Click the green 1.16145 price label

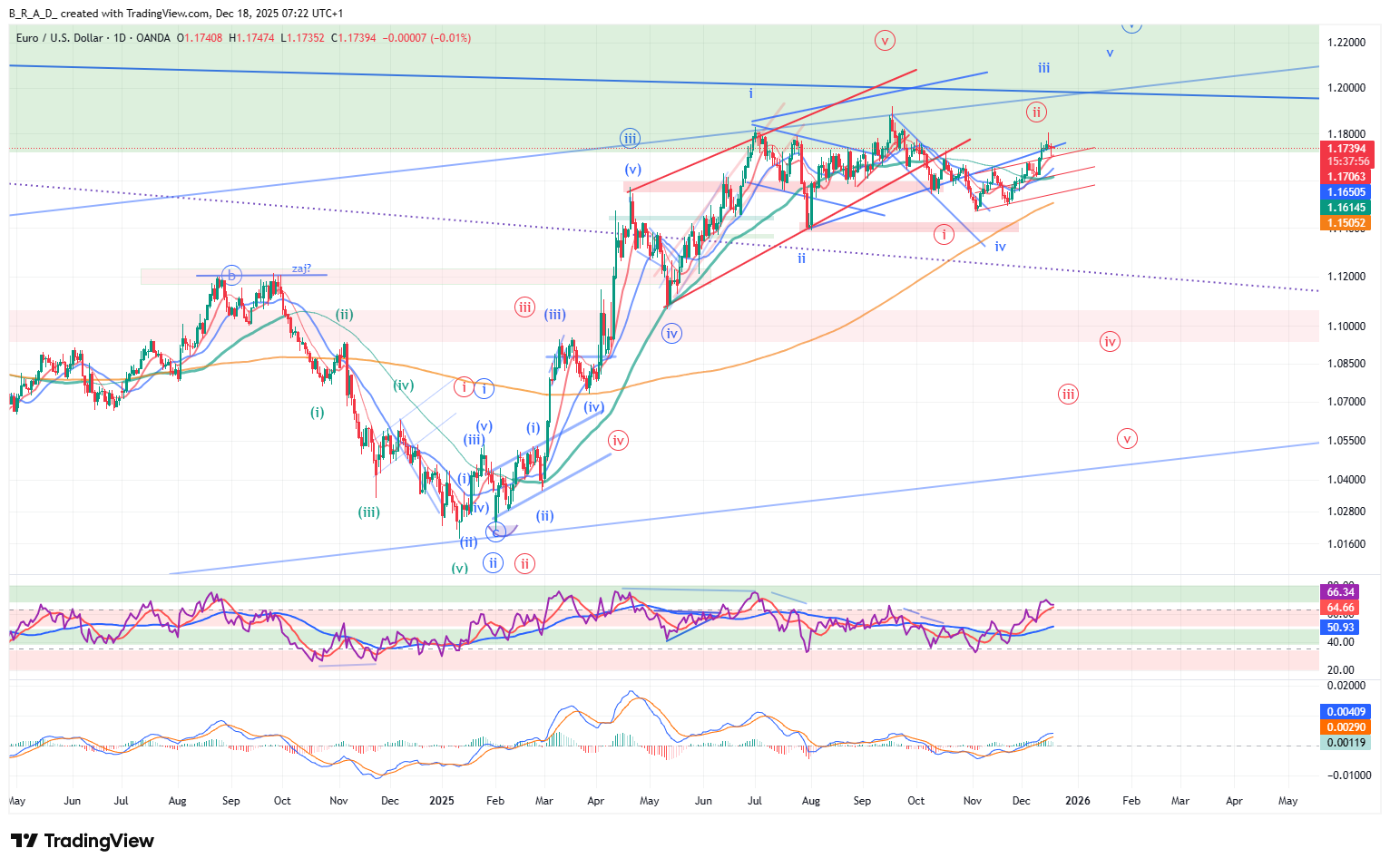click(x=1346, y=208)
